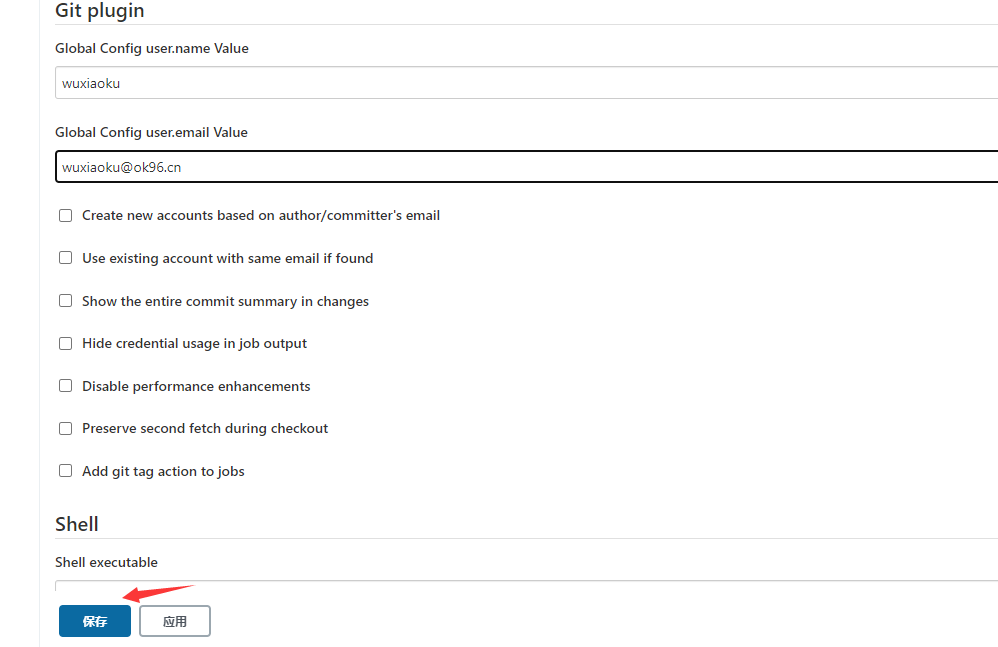The height and width of the screenshot is (647, 998).
Task: Click the 'Add git tag action to jobs' label text
Action: 163,471
